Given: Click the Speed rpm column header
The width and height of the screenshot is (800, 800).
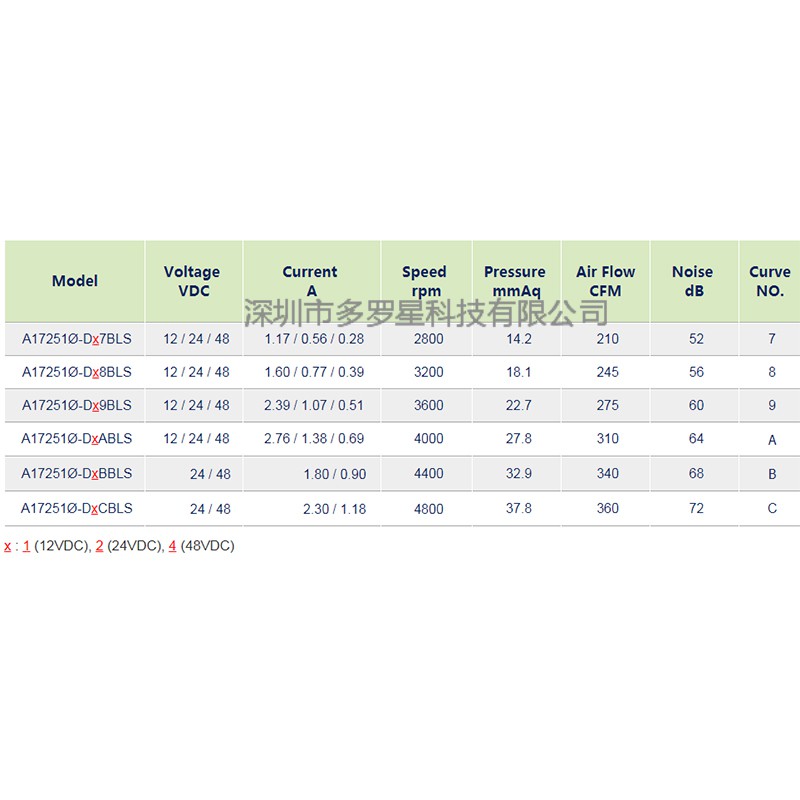Looking at the screenshot, I should (424, 281).
